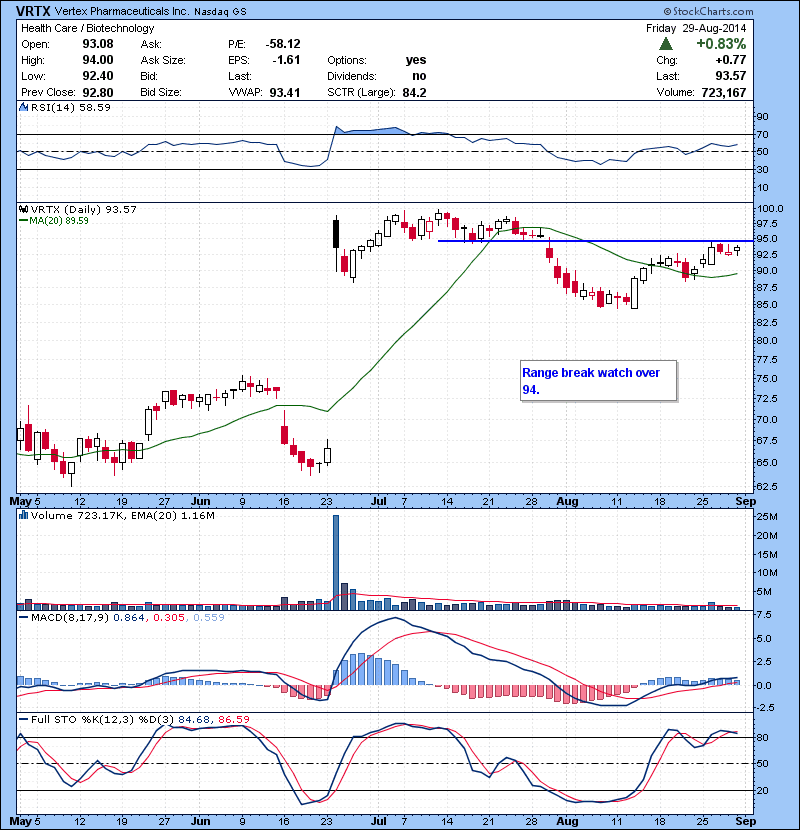Click the 100.0 price axis label
800x830 pixels.
[x=770, y=209]
